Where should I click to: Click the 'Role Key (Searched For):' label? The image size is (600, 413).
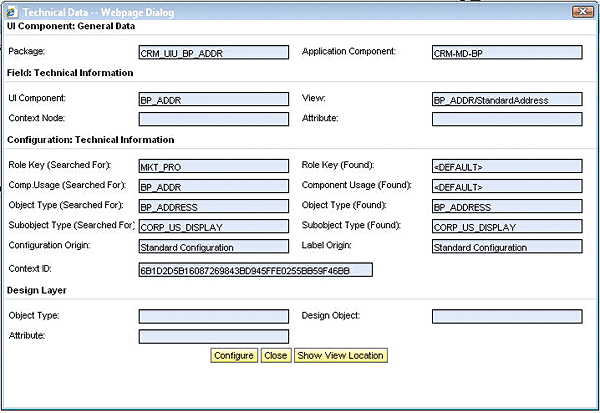tap(60, 165)
